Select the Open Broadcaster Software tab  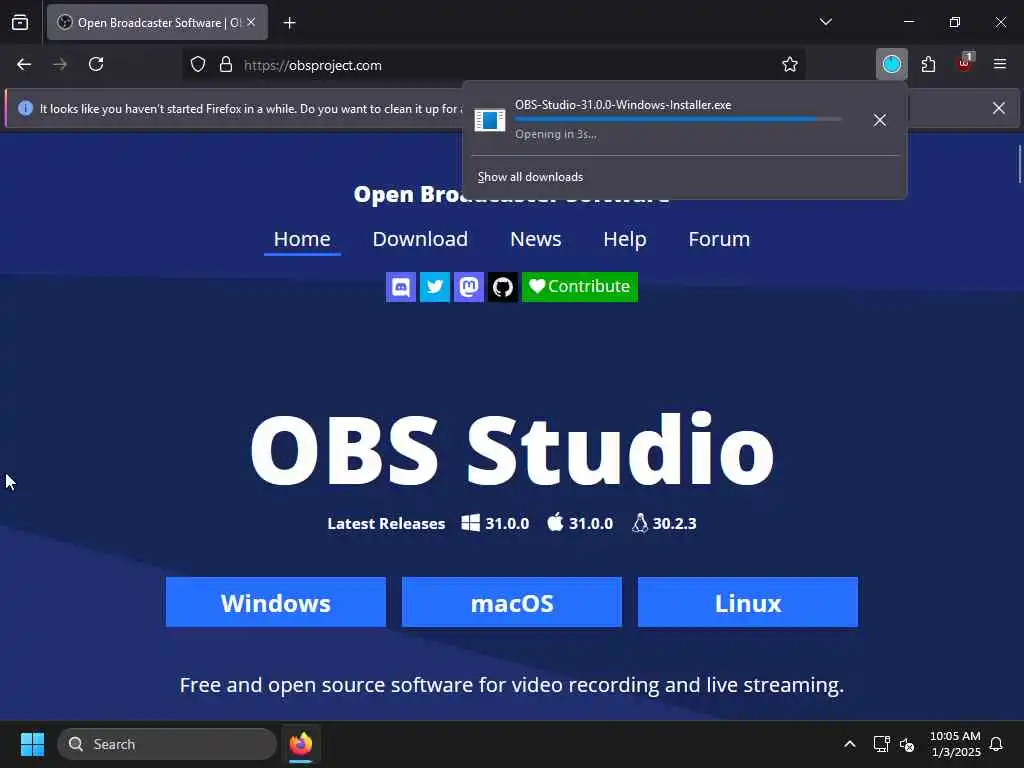click(157, 22)
